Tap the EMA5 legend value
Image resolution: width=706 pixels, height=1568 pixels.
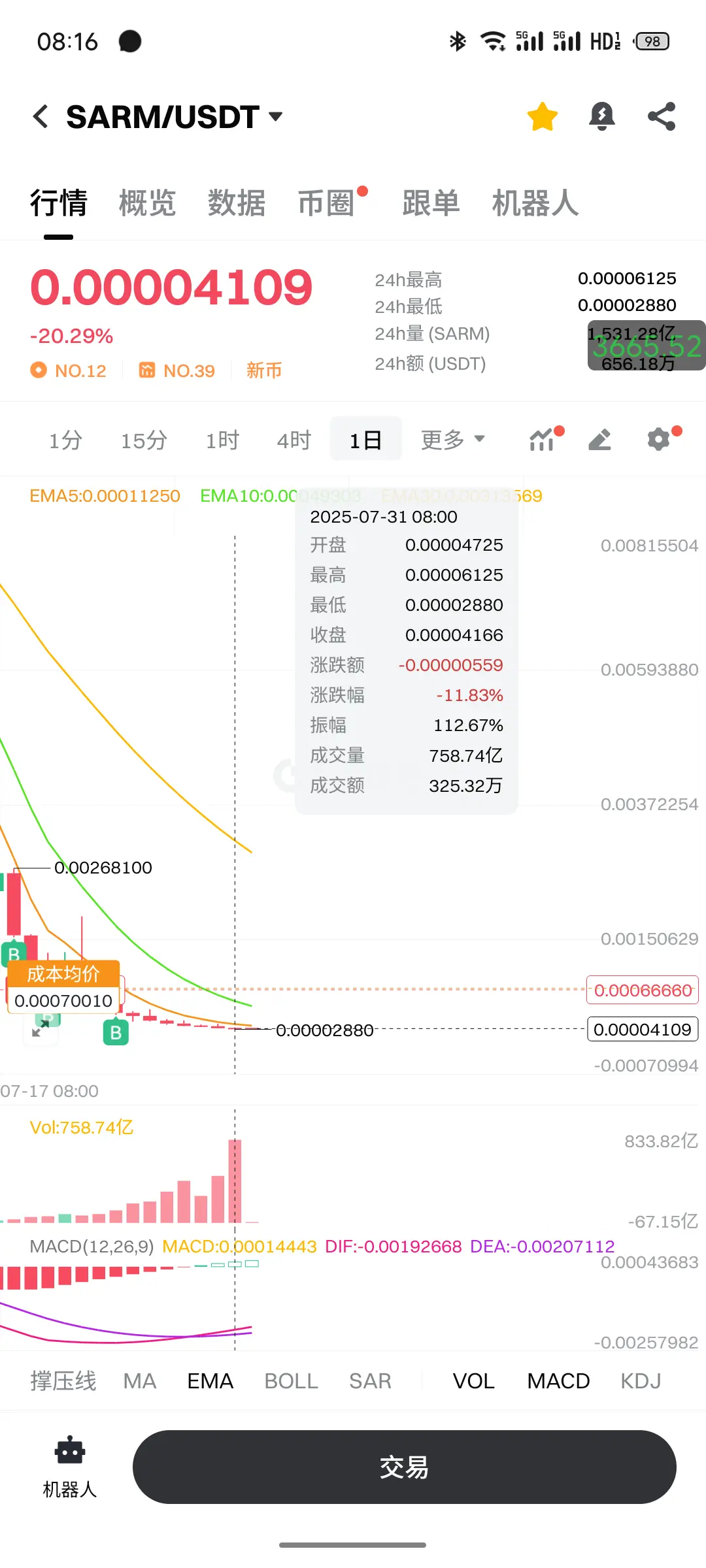(x=105, y=496)
